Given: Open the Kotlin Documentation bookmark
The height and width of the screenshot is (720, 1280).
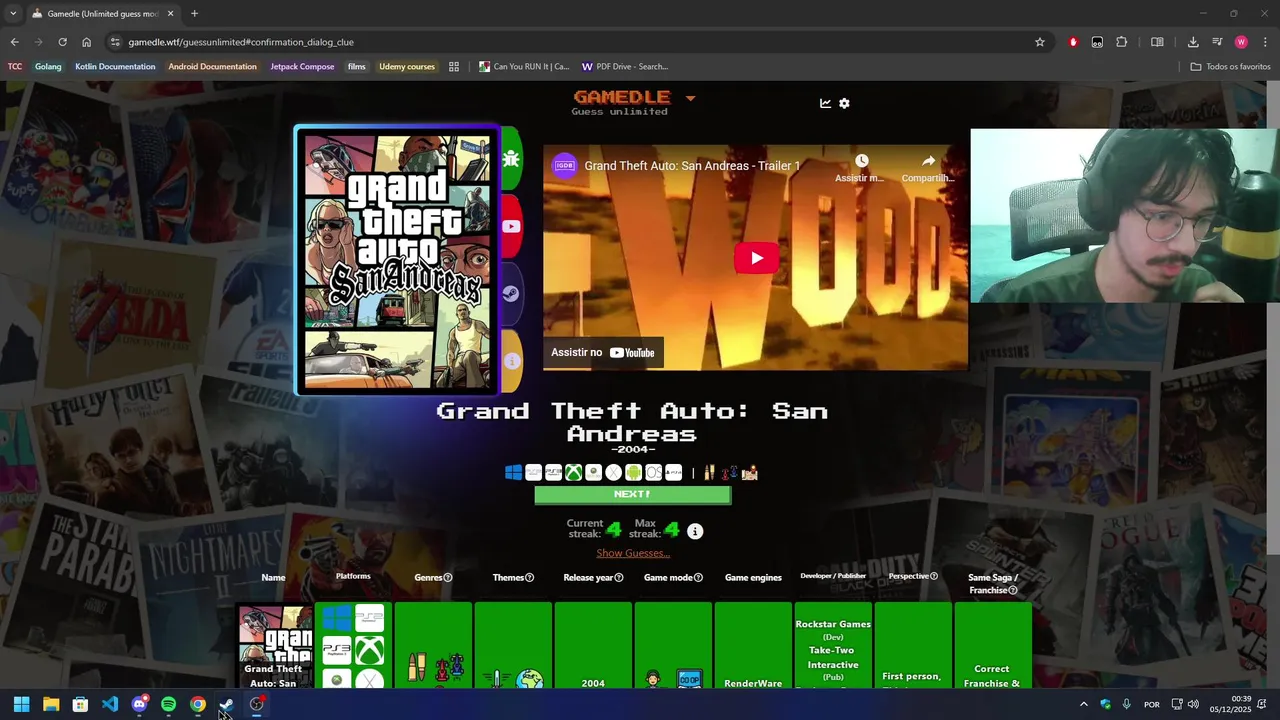Looking at the screenshot, I should pyautogui.click(x=115, y=67).
